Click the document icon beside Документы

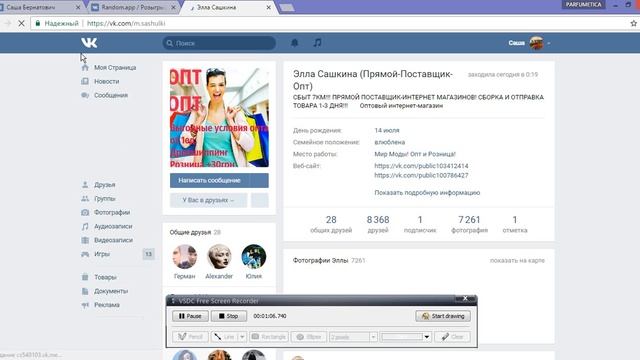[85, 291]
